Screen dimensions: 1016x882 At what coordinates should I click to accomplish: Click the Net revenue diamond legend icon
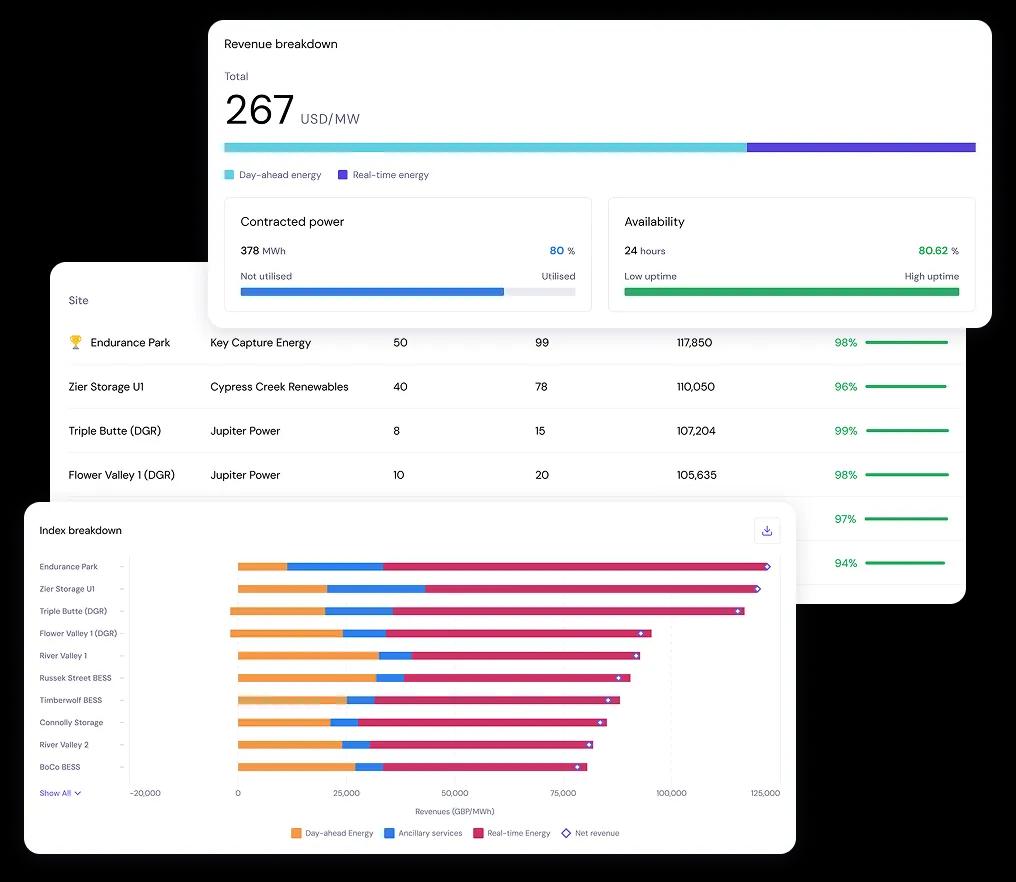pos(566,833)
